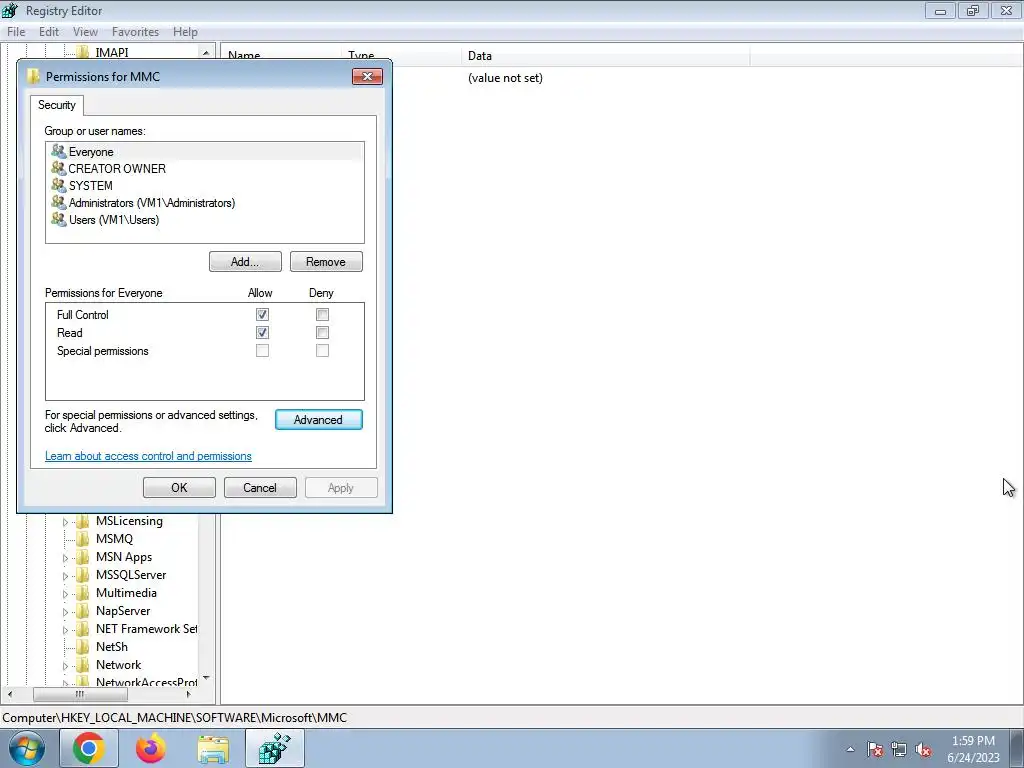
Task: Click the Remove button
Action: [x=326, y=262]
